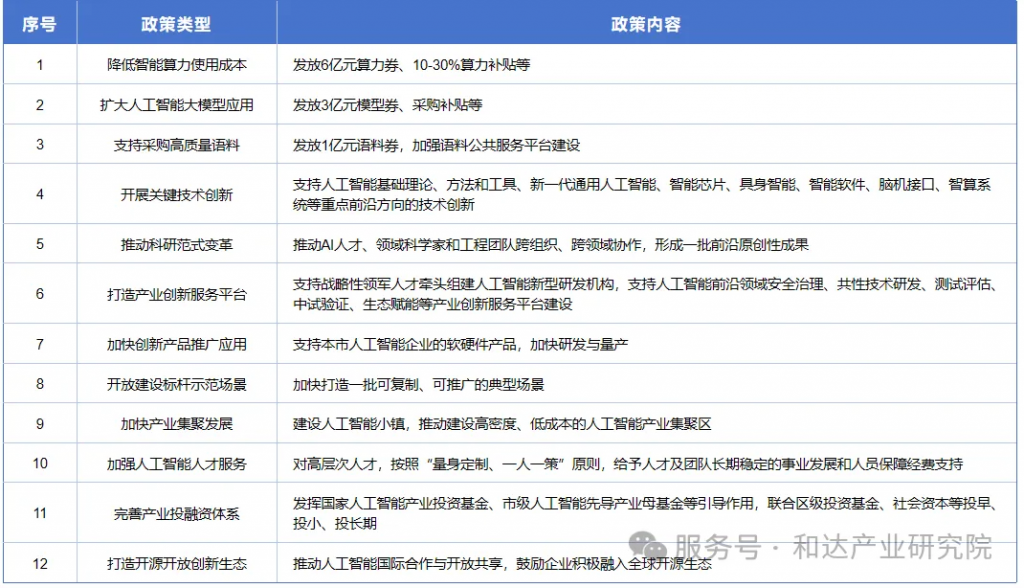1024x588 pixels.
Task: Click the 加快产业集聚发展 cell
Action: (177, 424)
